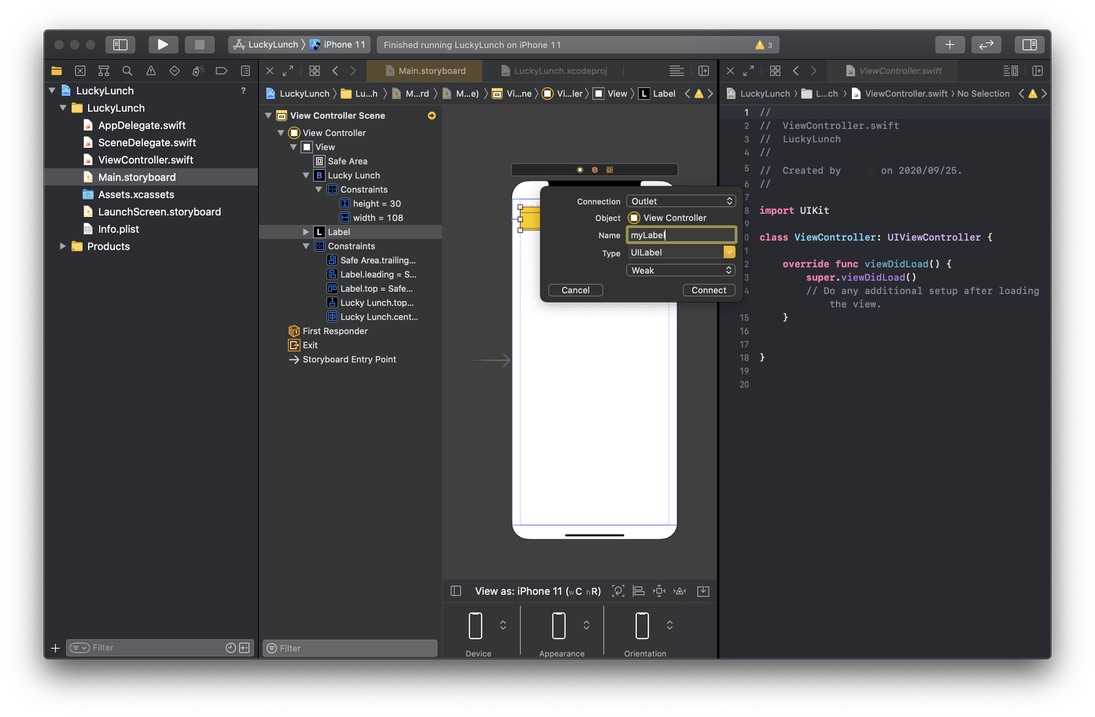Cancel the outlet connection popup
This screenshot has height=717, width=1095.
click(575, 290)
